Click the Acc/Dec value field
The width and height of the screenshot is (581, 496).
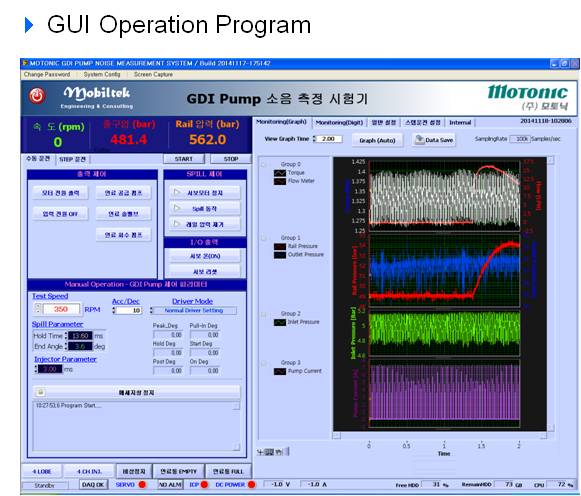pos(129,310)
